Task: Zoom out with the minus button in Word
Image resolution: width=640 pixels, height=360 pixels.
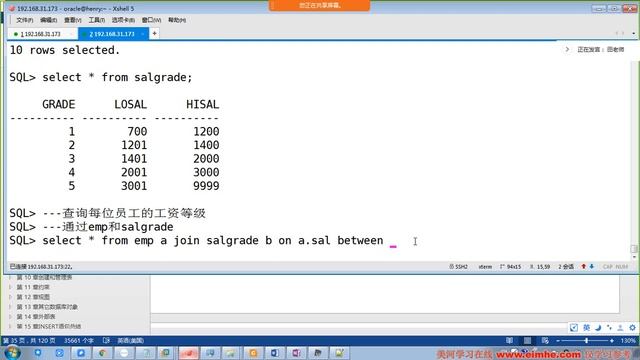Action: pos(558,340)
